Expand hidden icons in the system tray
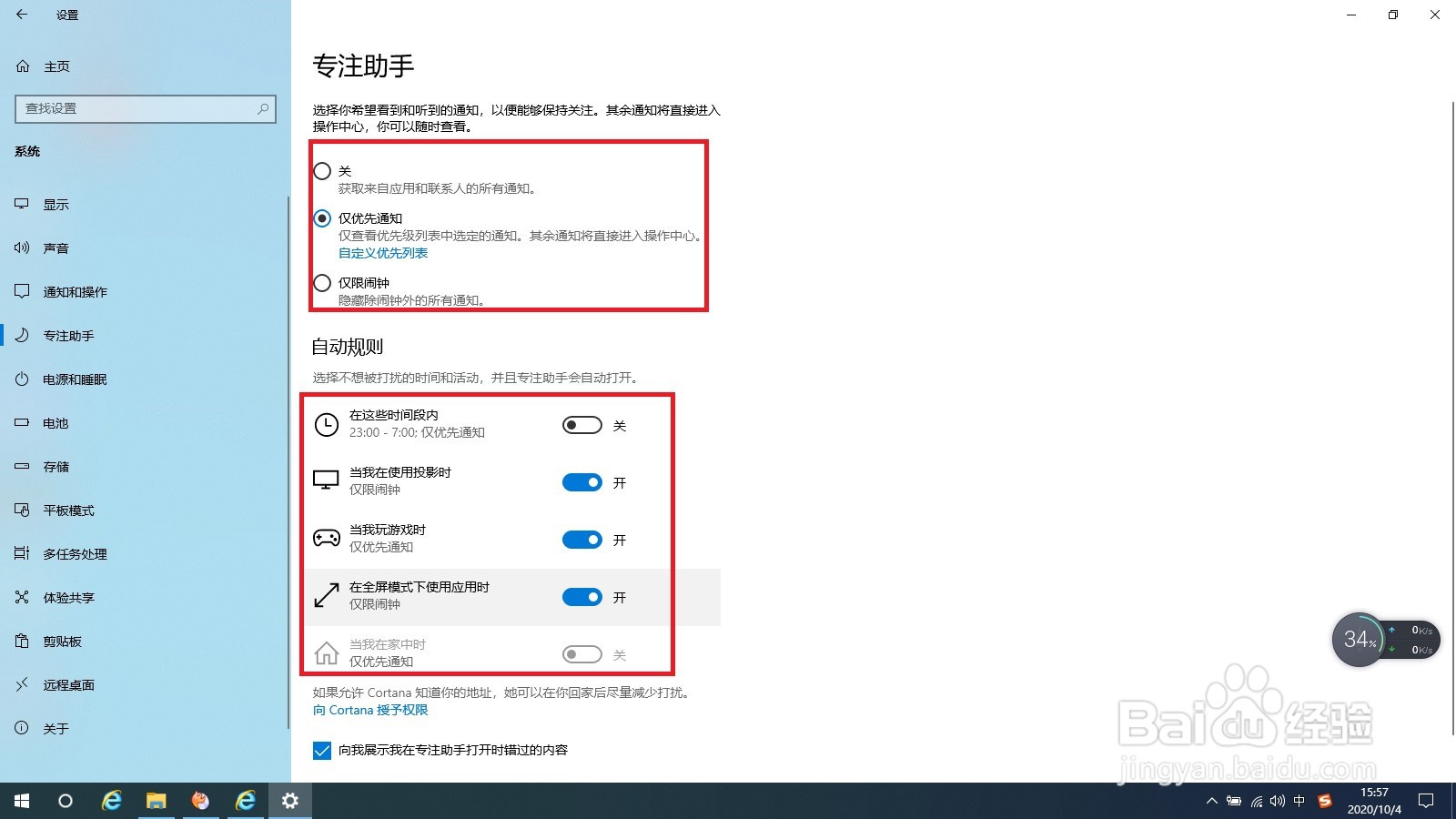Image resolution: width=1456 pixels, height=819 pixels. point(1211,802)
